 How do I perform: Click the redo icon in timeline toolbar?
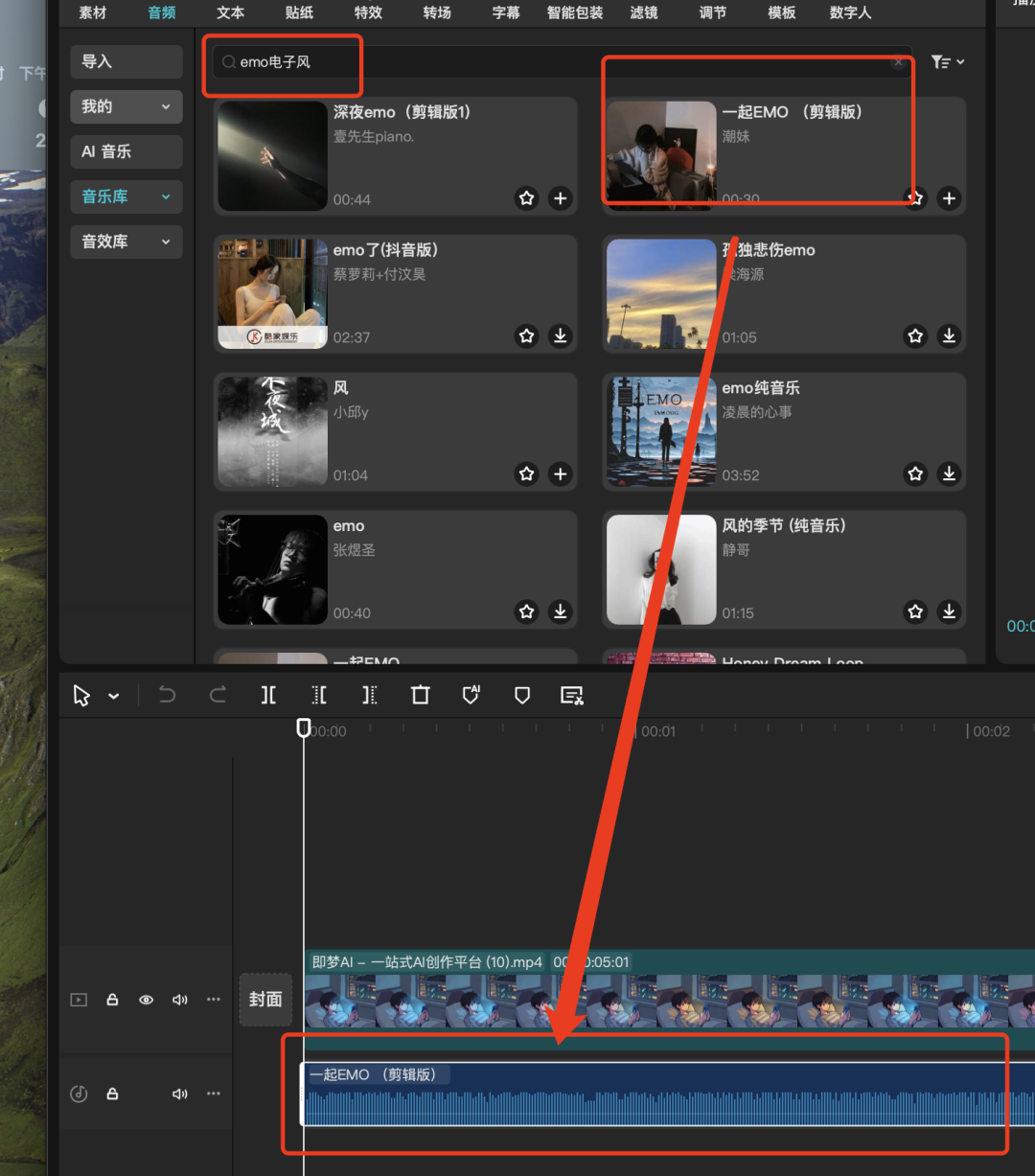[218, 695]
